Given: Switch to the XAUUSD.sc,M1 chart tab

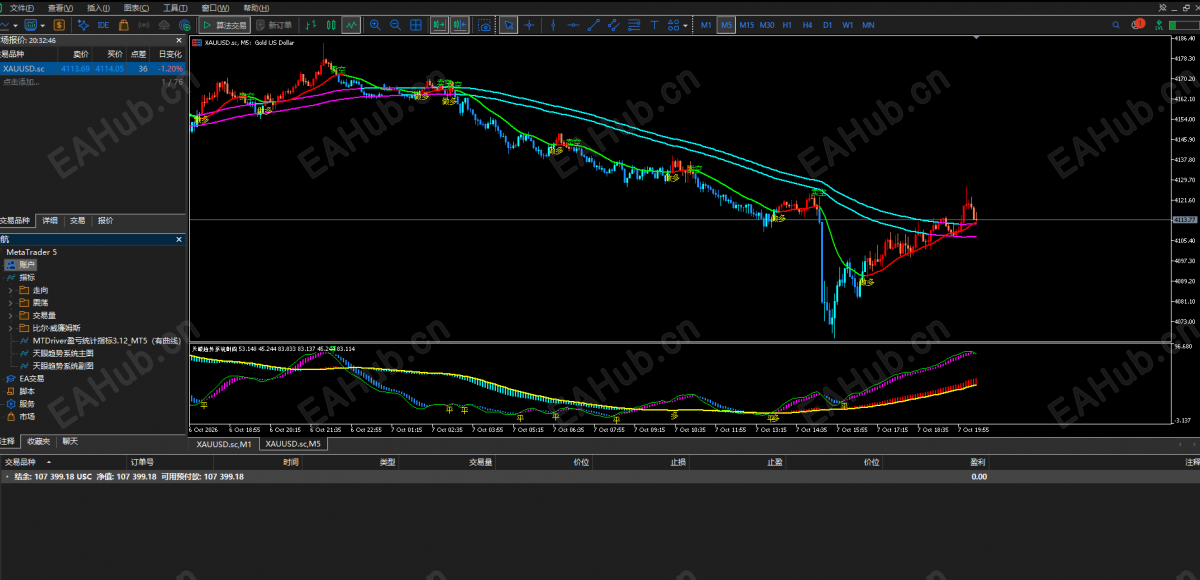Looking at the screenshot, I should point(225,443).
